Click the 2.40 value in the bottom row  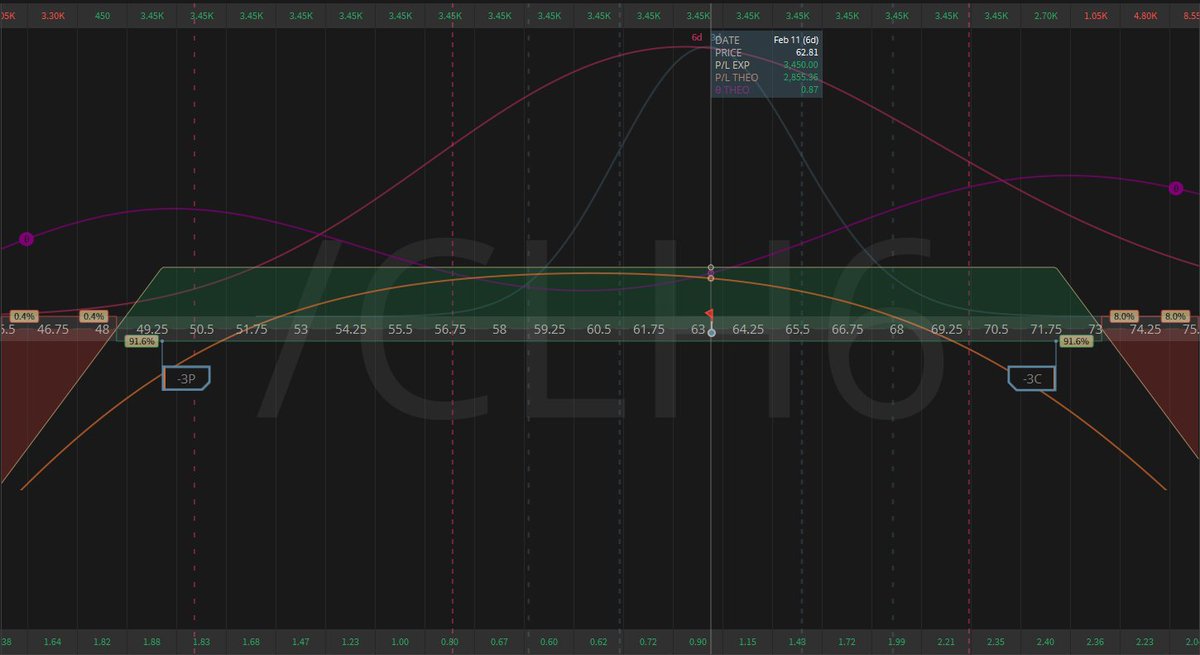1046,640
